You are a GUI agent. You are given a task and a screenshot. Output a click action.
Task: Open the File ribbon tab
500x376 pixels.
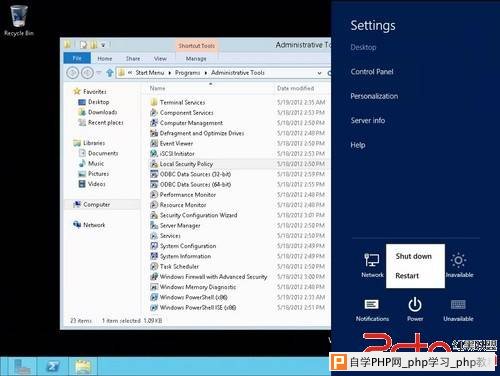(x=77, y=58)
